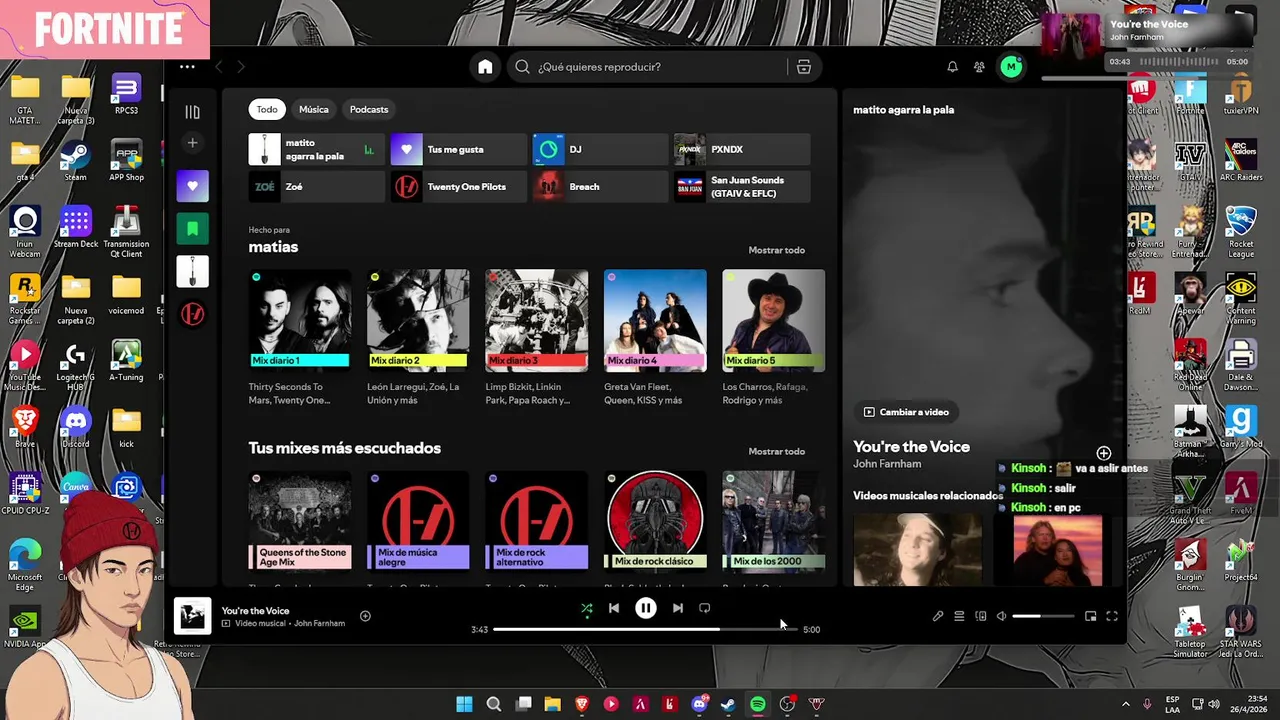Skip to previous track

[x=614, y=608]
